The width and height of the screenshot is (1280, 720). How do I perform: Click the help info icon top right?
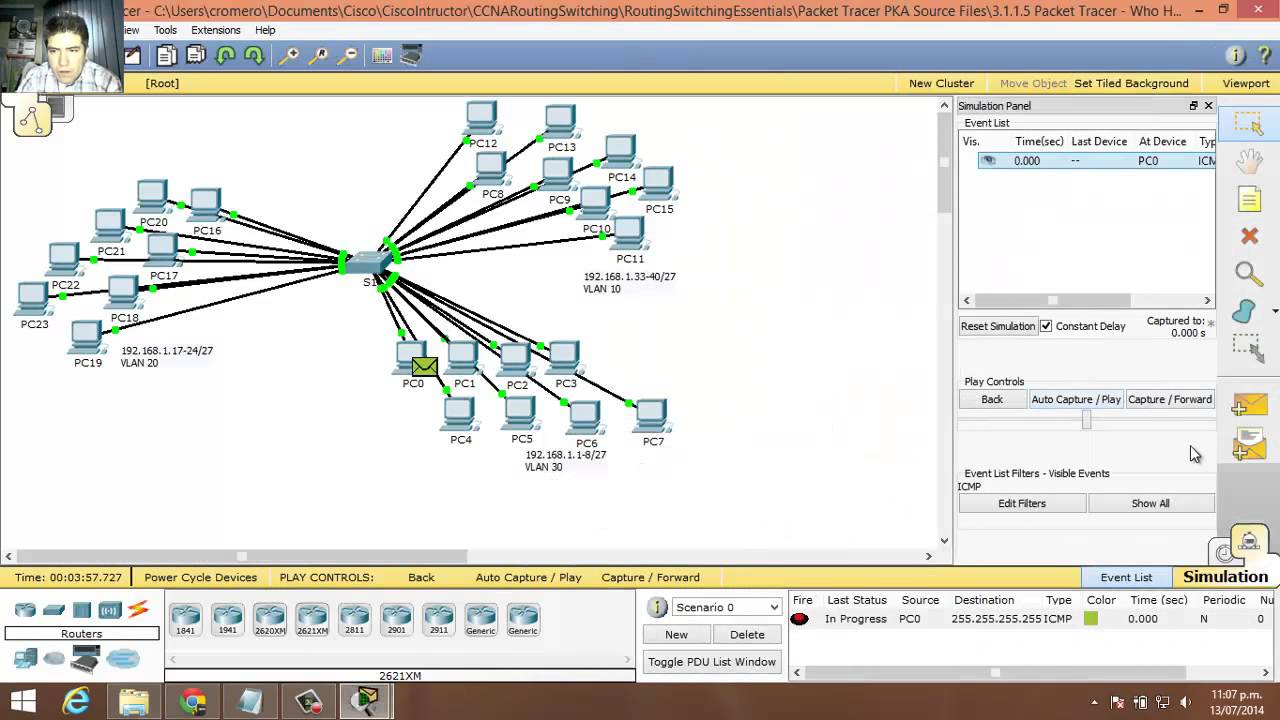click(x=1236, y=56)
